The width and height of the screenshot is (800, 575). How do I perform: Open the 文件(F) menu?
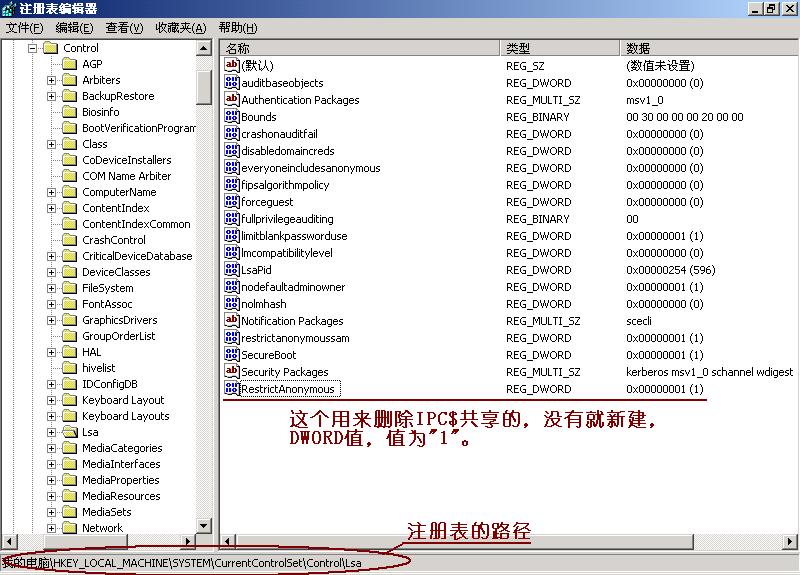coord(24,28)
